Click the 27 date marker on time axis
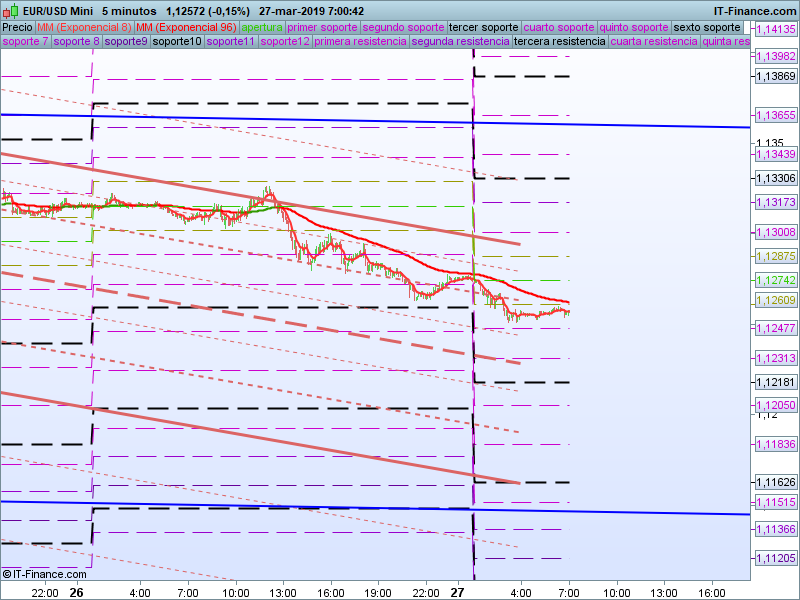 [x=457, y=592]
